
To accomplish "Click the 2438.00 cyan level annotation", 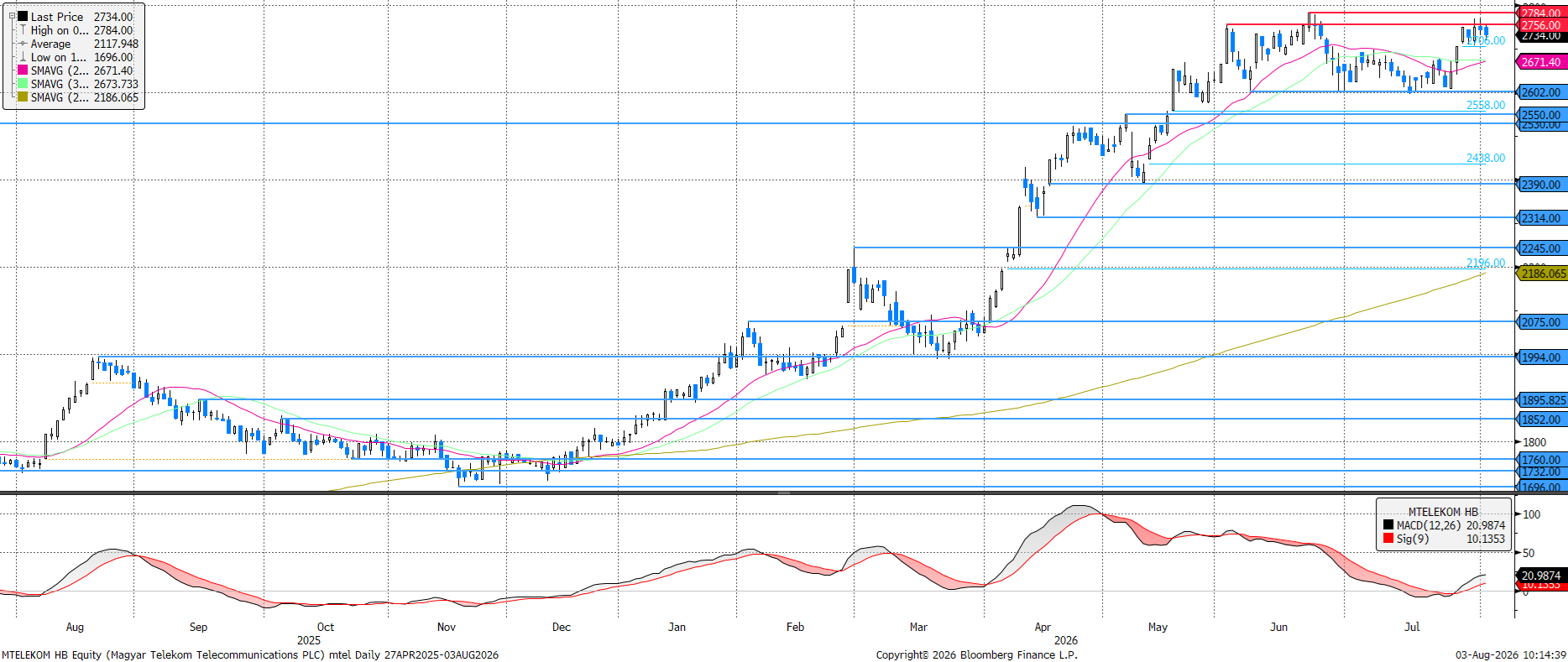I will pos(1486,158).
